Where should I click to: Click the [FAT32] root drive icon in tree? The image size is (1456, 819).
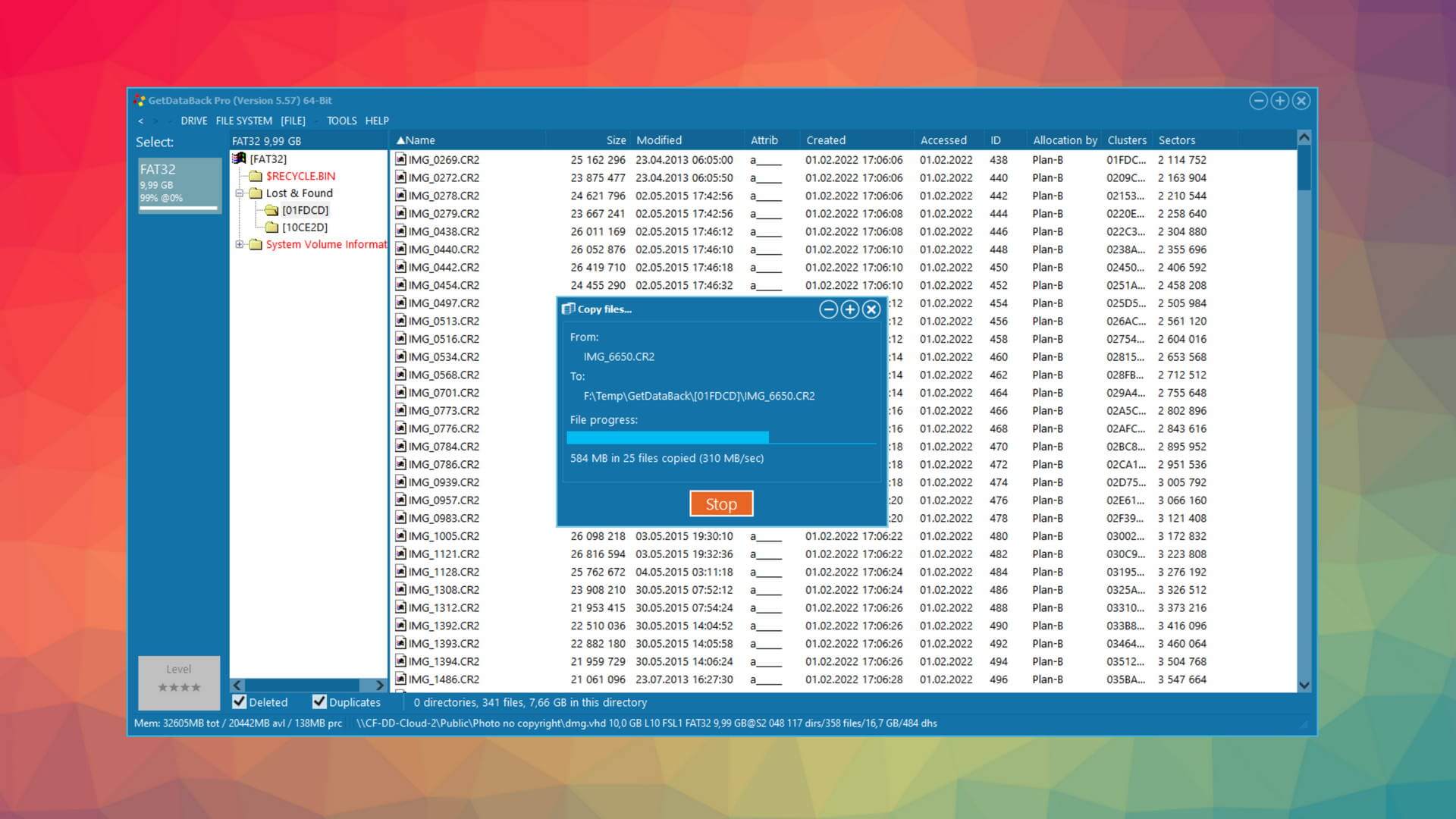click(239, 158)
